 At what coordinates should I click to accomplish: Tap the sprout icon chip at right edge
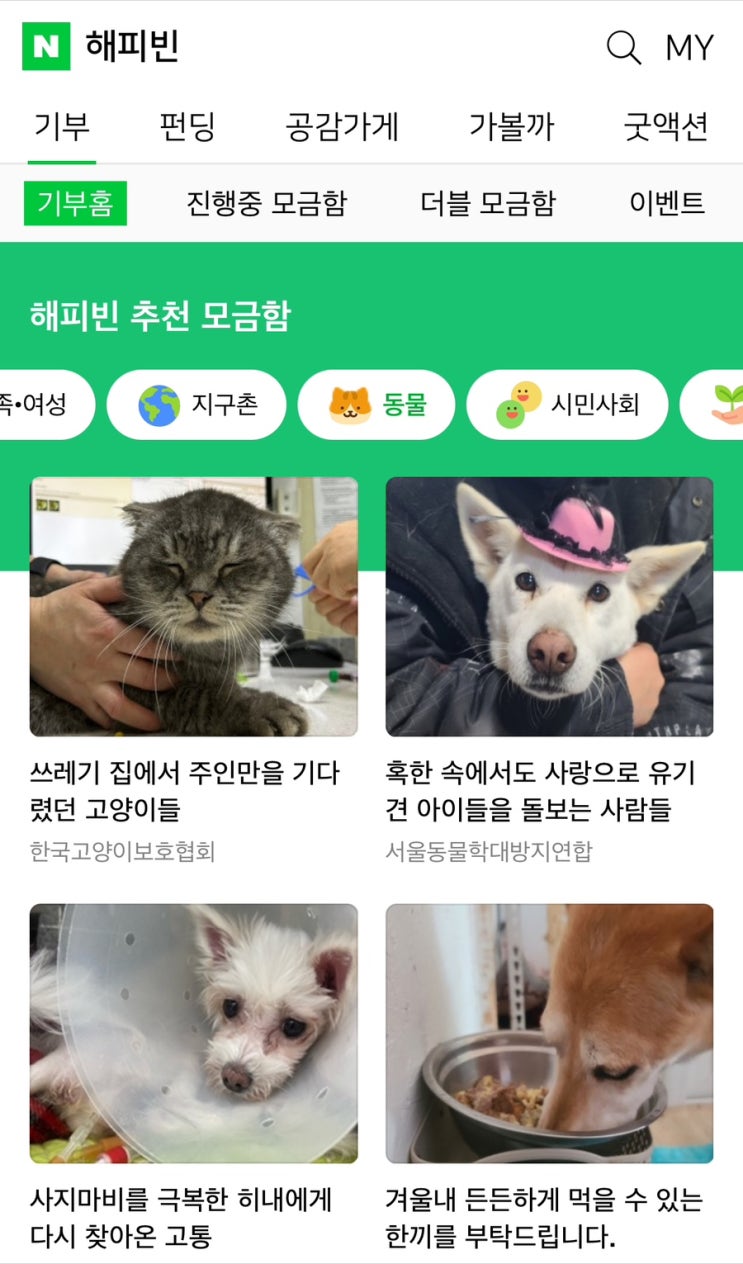712,405
